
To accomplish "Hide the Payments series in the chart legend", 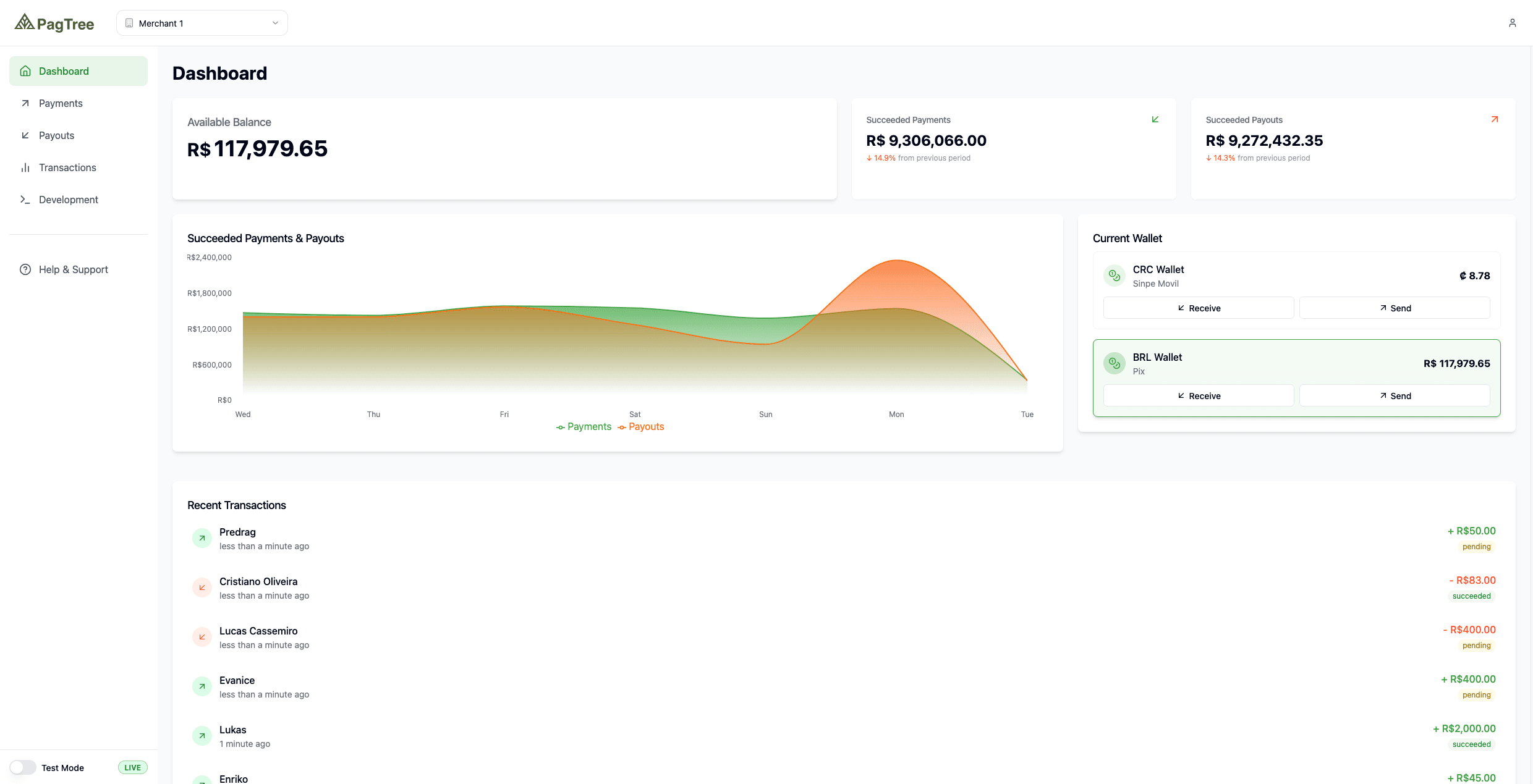I will (583, 426).
